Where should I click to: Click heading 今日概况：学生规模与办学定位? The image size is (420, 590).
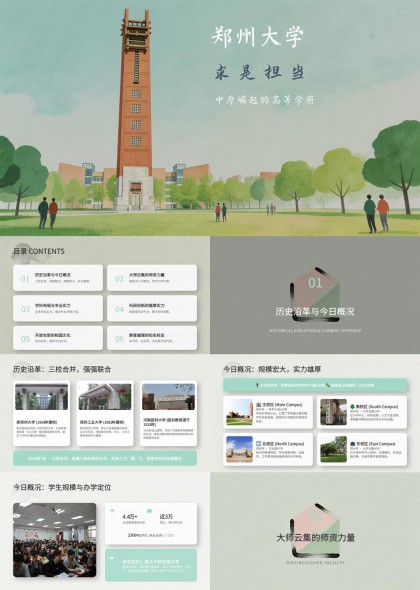[x=62, y=487]
